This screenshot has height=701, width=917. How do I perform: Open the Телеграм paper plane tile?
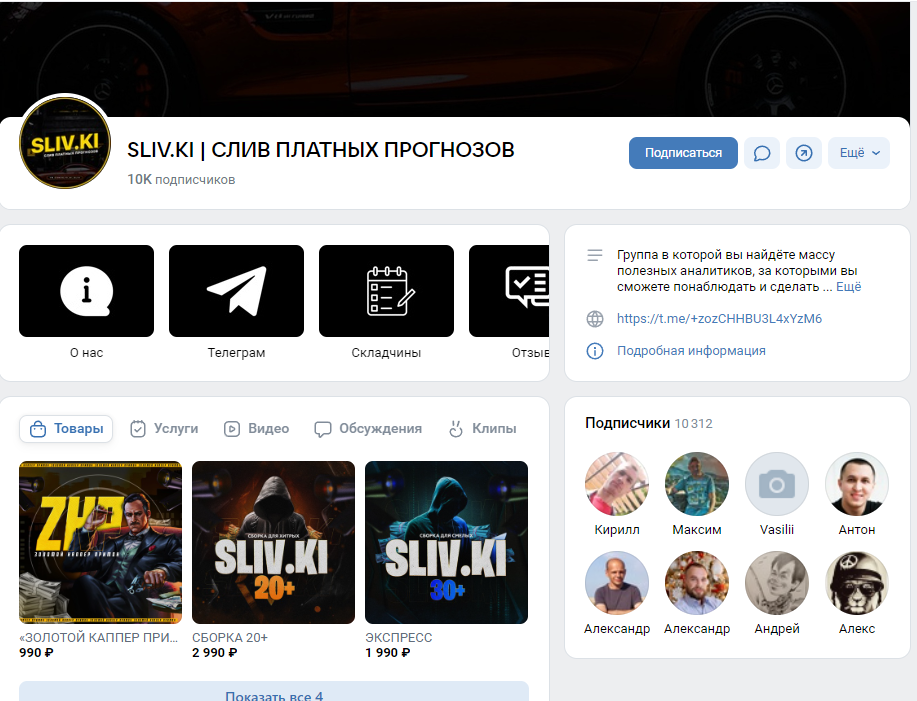(236, 291)
